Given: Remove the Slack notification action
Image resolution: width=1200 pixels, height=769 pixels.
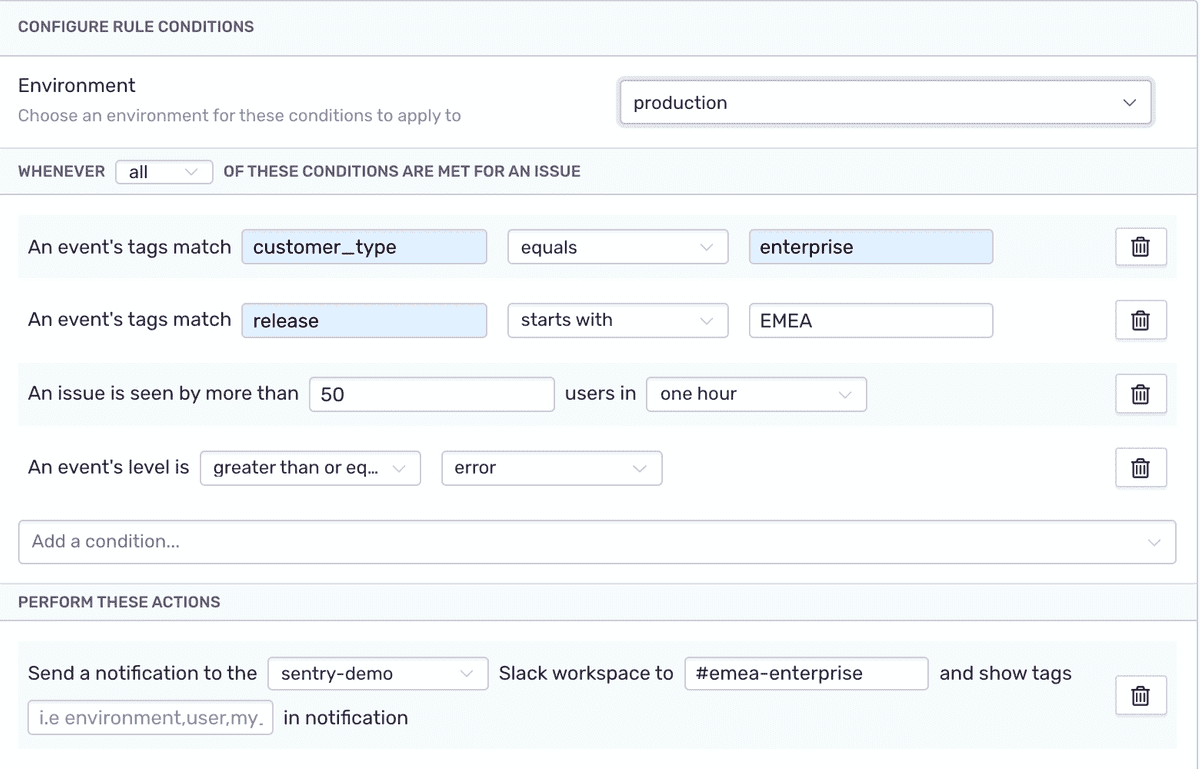Looking at the screenshot, I should pos(1141,695).
